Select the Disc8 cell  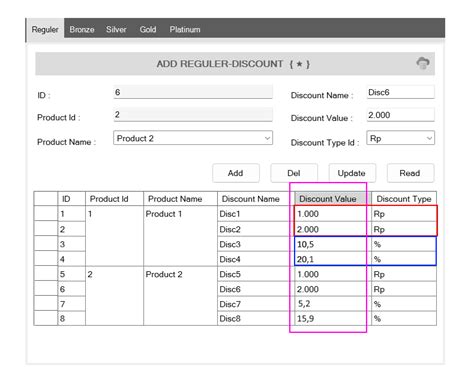pos(256,318)
